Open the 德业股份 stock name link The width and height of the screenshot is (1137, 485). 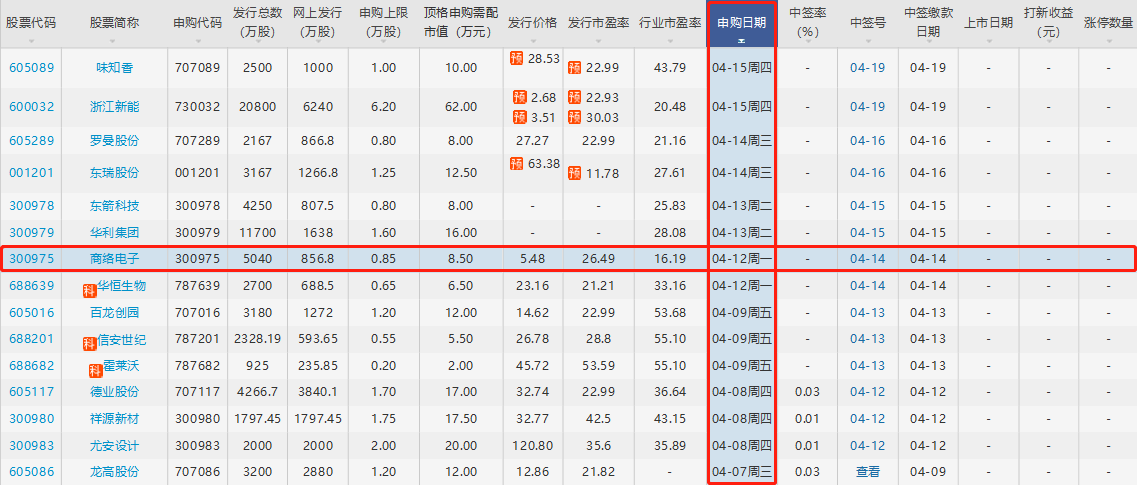115,391
